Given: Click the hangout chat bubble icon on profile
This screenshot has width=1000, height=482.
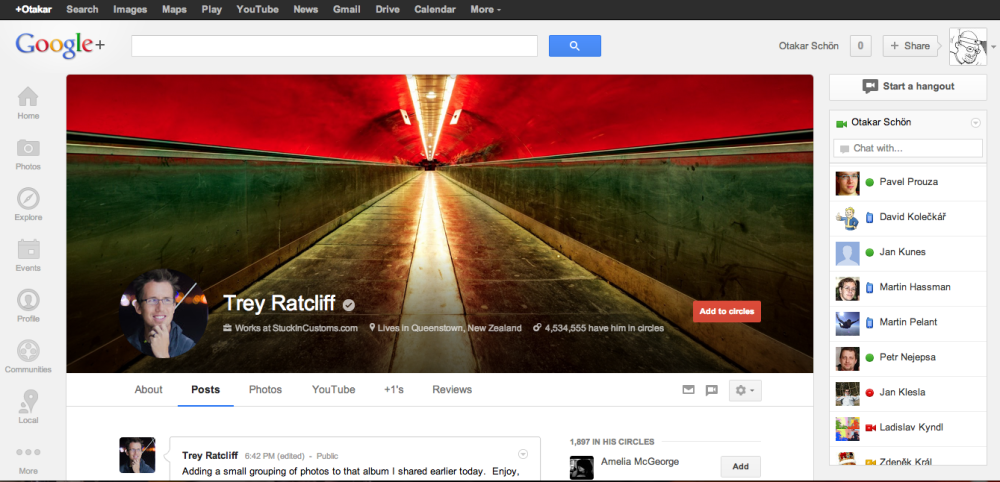Looking at the screenshot, I should click(712, 390).
